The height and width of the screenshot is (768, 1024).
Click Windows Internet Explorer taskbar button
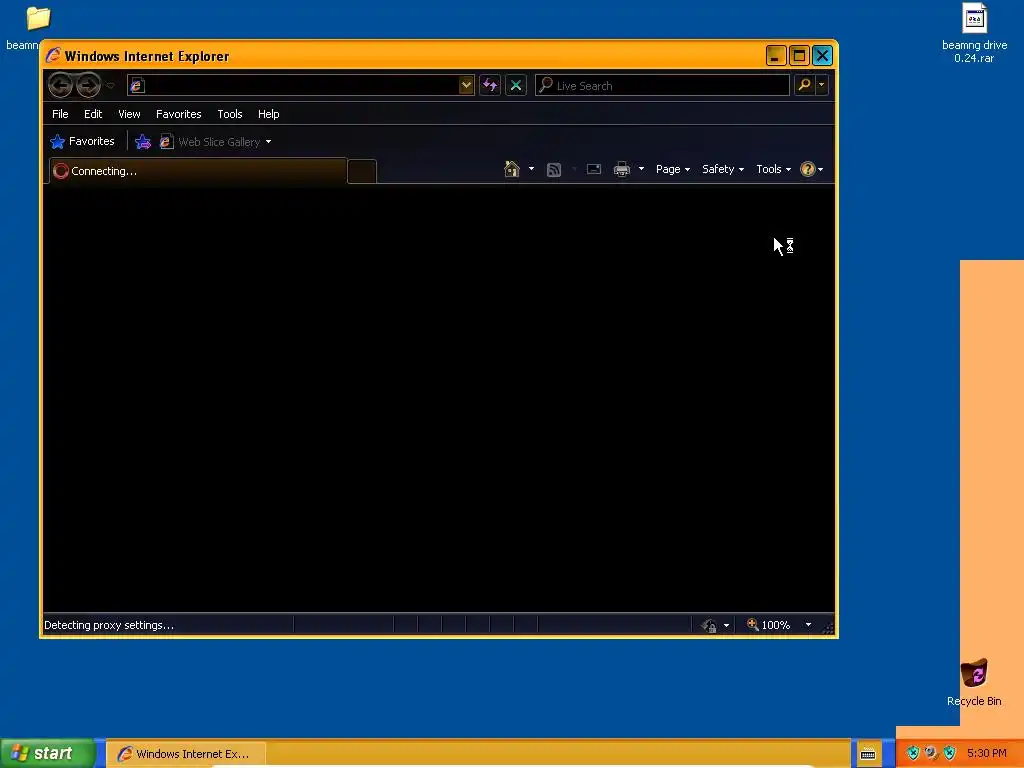[185, 754]
